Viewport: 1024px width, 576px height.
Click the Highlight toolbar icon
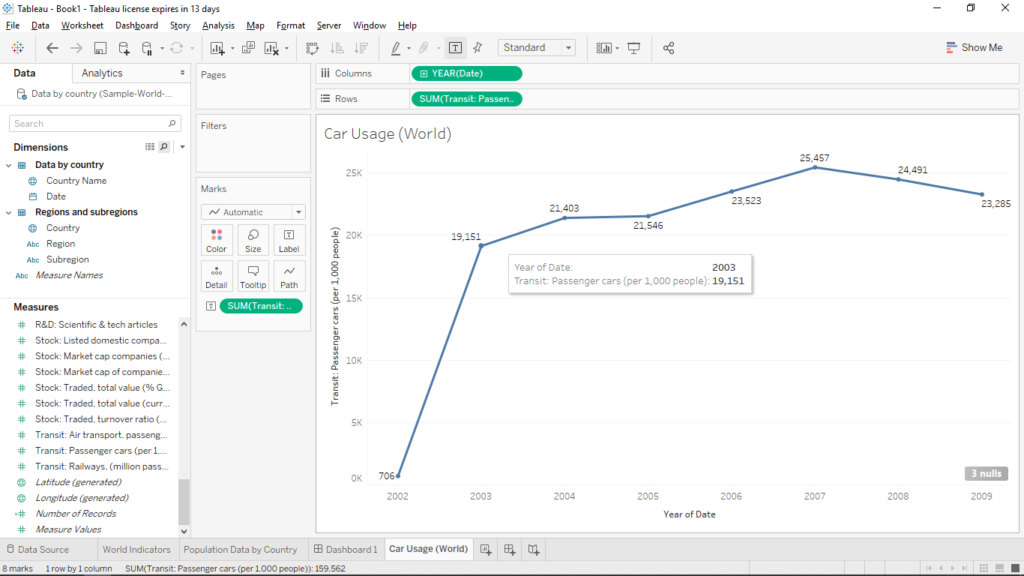(x=396, y=47)
